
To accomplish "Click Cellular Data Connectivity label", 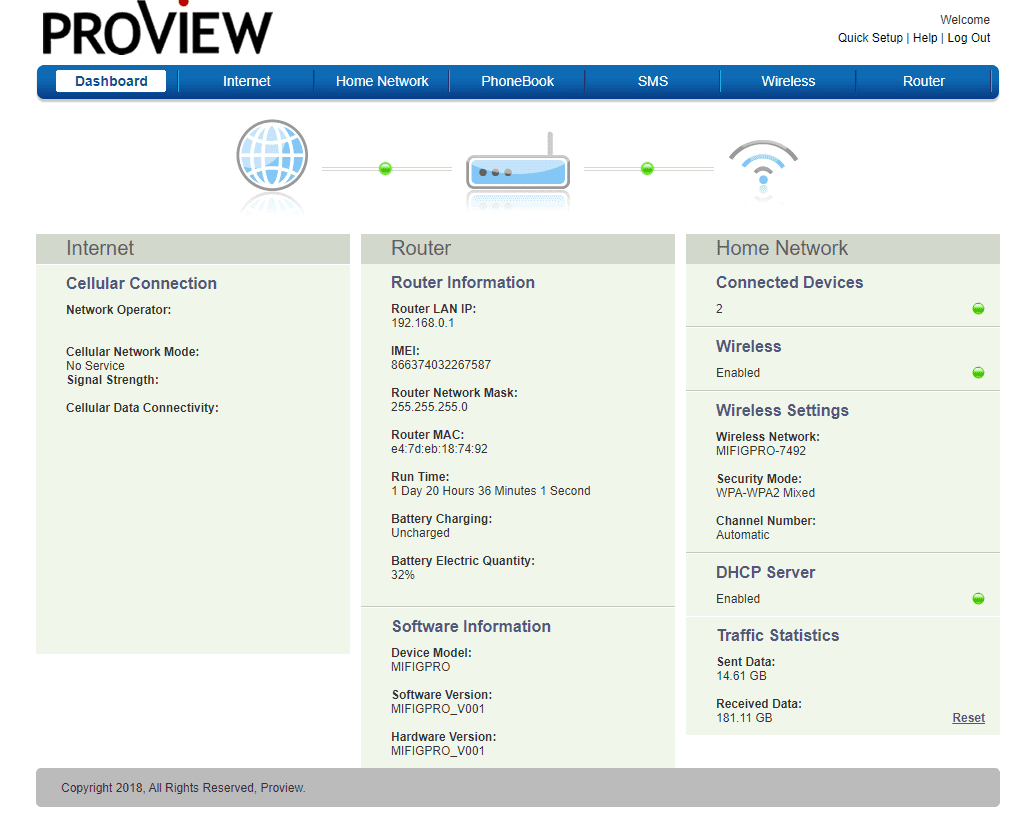I will [142, 408].
